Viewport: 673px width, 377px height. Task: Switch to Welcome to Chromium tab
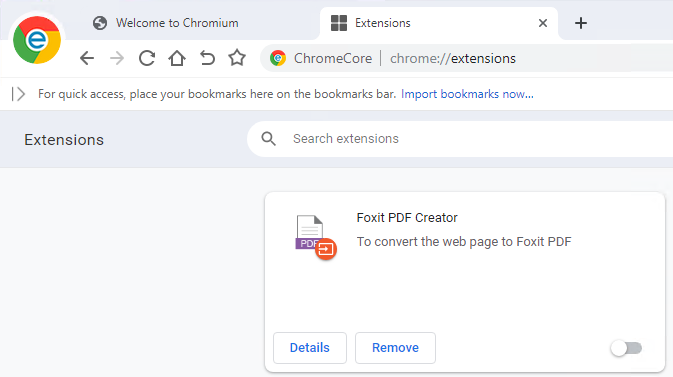coord(177,23)
